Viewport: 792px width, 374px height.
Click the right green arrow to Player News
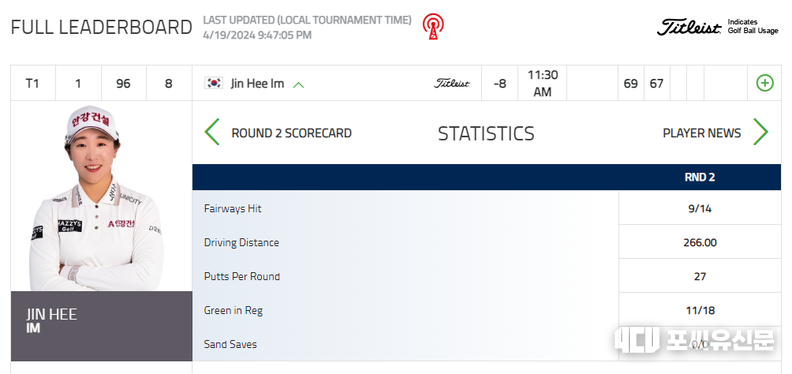tap(760, 132)
